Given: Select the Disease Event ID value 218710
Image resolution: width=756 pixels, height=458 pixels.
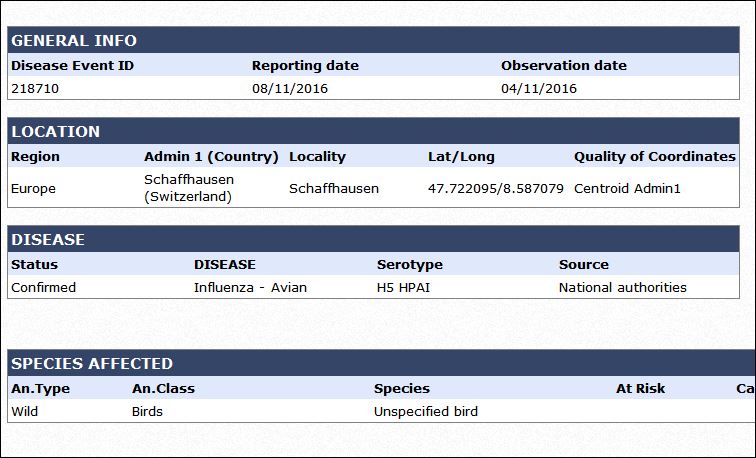Looking at the screenshot, I should tap(35, 89).
